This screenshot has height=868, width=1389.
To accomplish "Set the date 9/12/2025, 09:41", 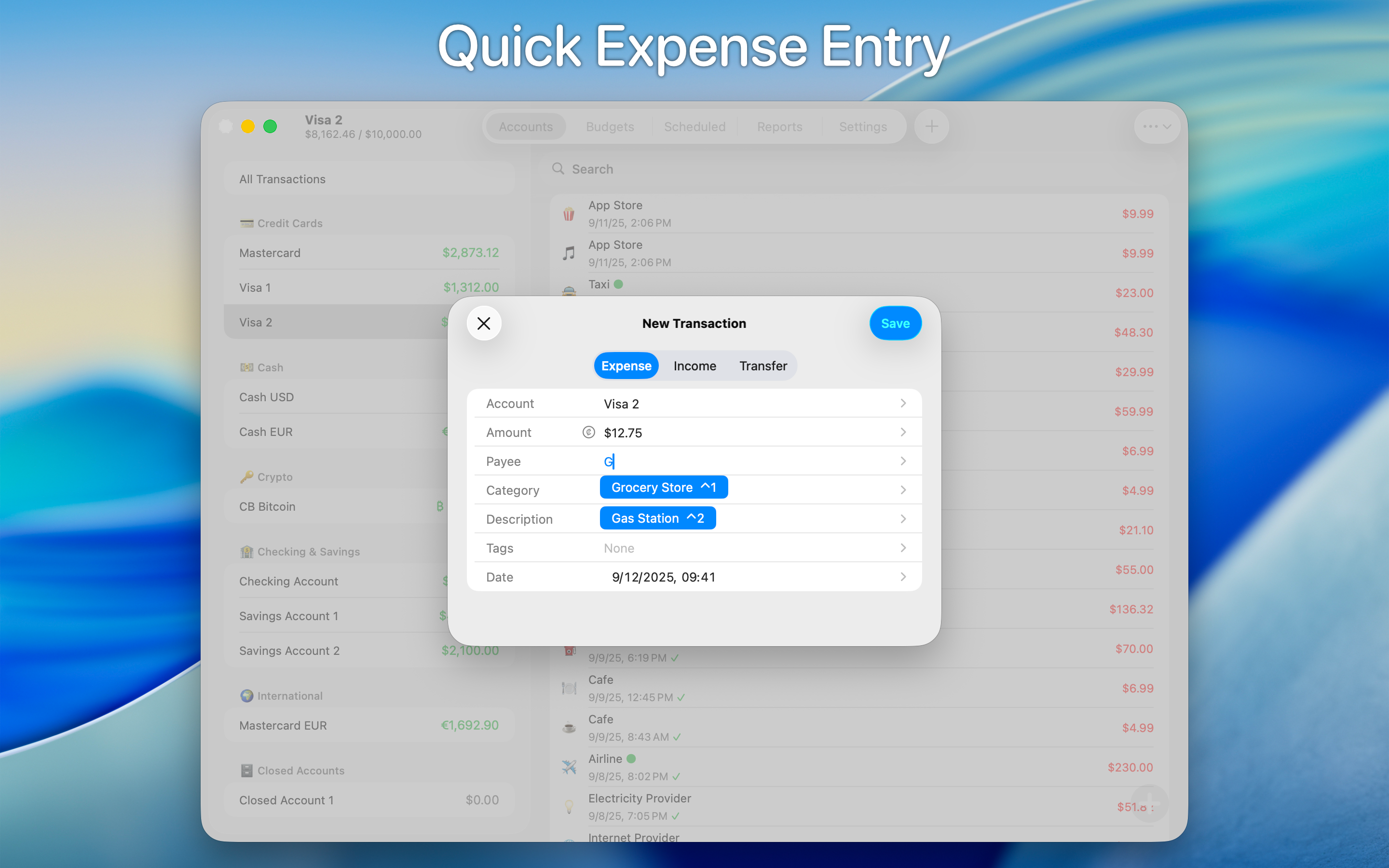I will [664, 577].
